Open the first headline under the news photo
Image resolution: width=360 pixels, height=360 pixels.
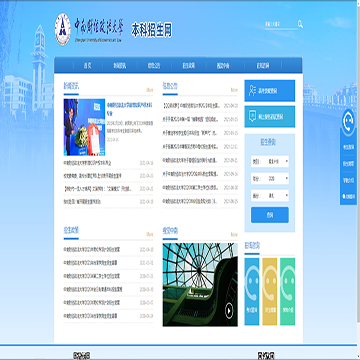(87, 163)
